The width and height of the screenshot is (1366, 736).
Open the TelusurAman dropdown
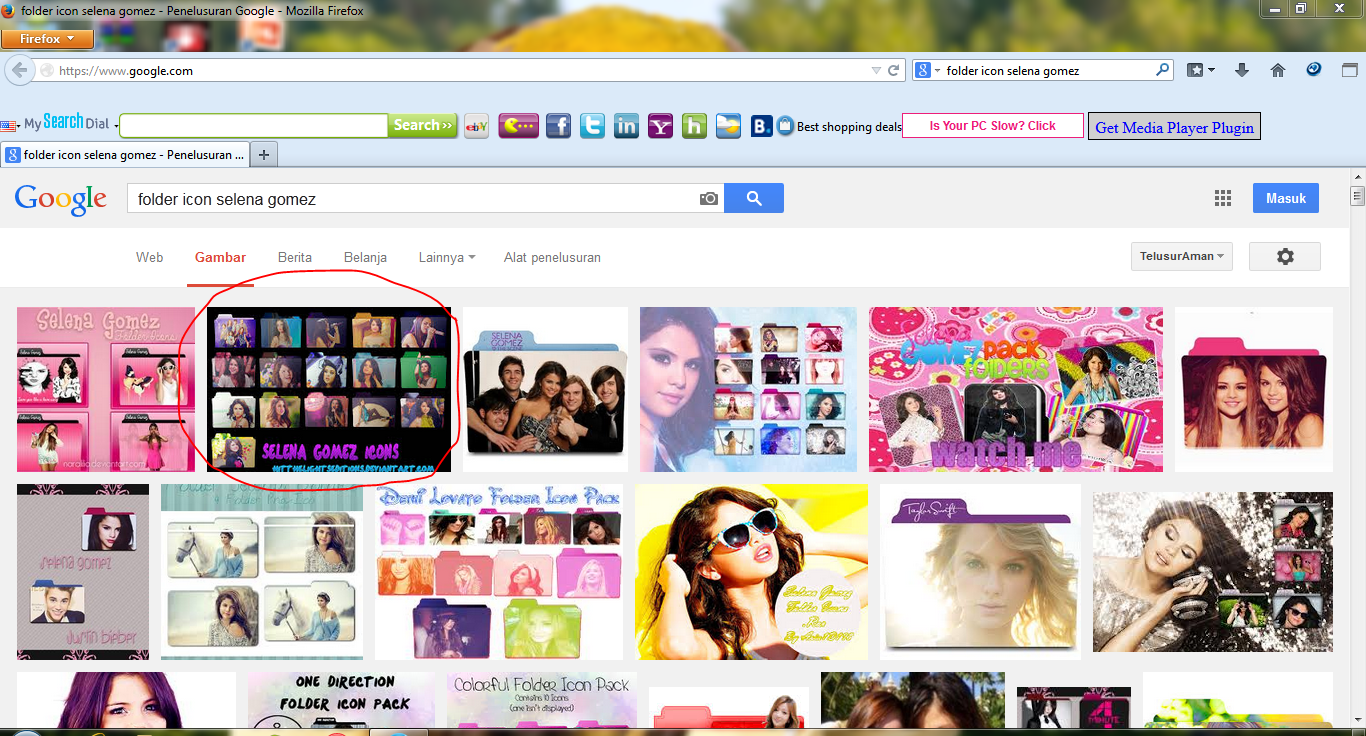[1182, 256]
